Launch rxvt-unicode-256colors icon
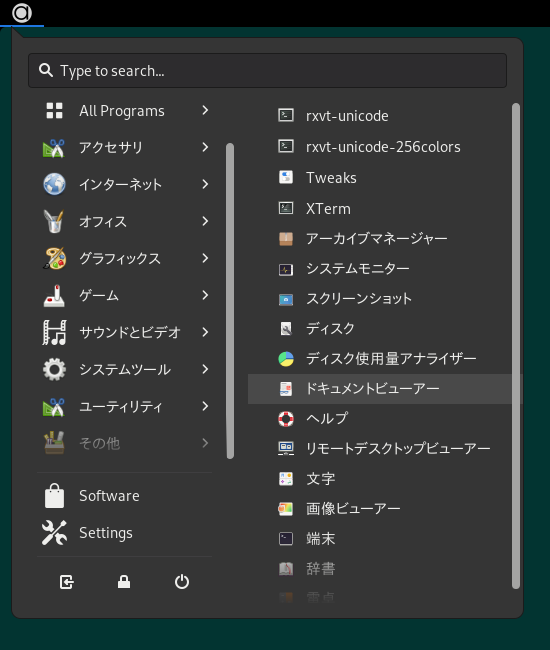 pos(286,146)
